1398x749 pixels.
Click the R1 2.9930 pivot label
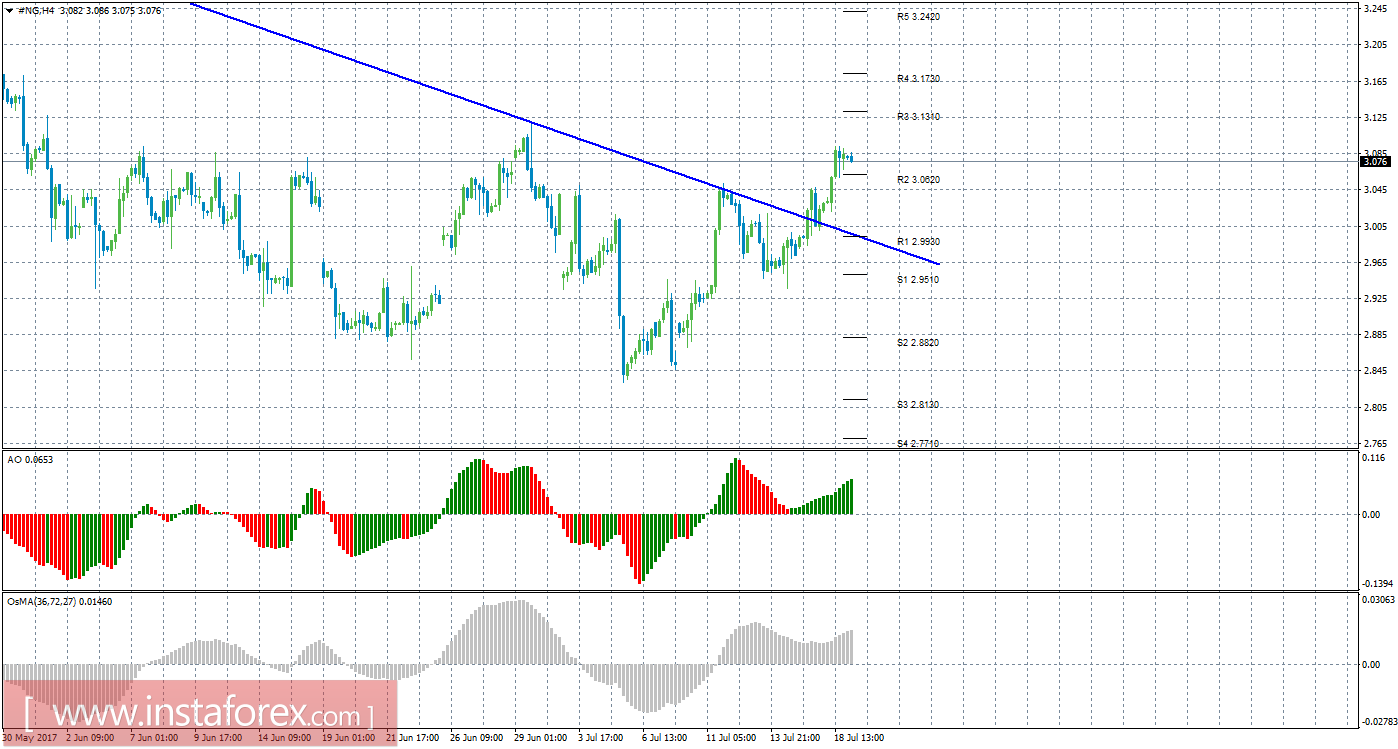[x=919, y=242]
